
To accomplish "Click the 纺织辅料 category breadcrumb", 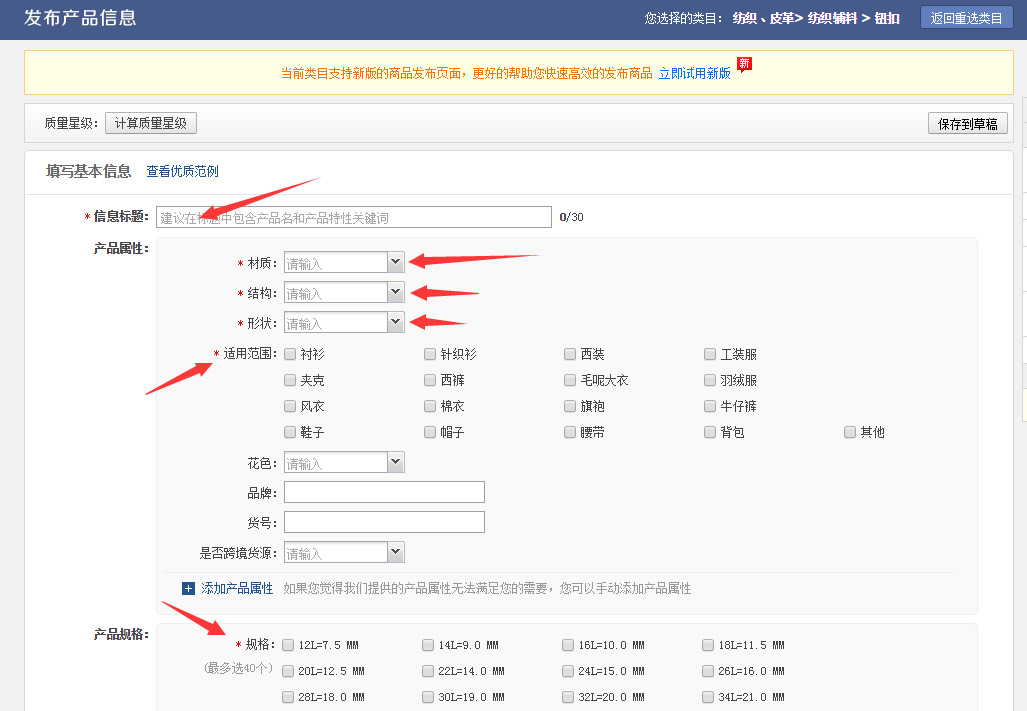I will coord(832,18).
